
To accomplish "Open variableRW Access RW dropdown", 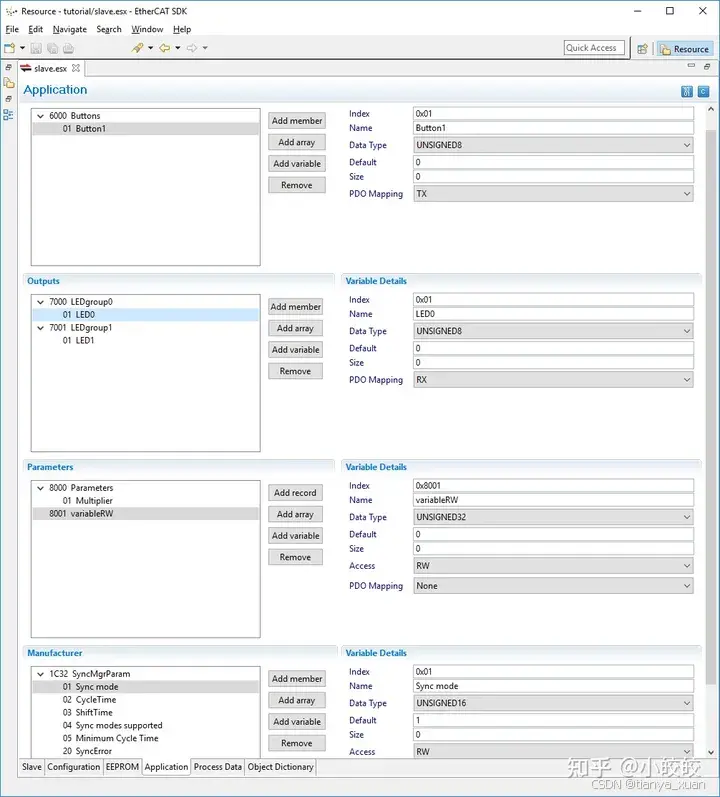I will 553,566.
